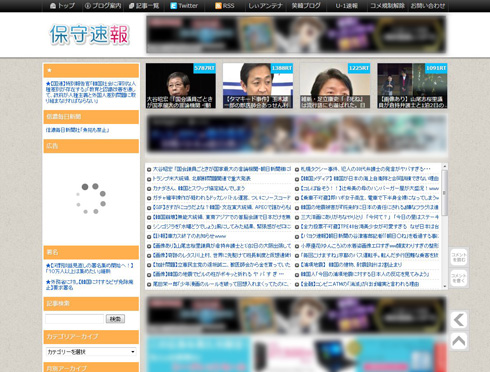Open headline starting 札幌タクシー事件
This screenshot has width=490, height=372.
click(x=366, y=169)
